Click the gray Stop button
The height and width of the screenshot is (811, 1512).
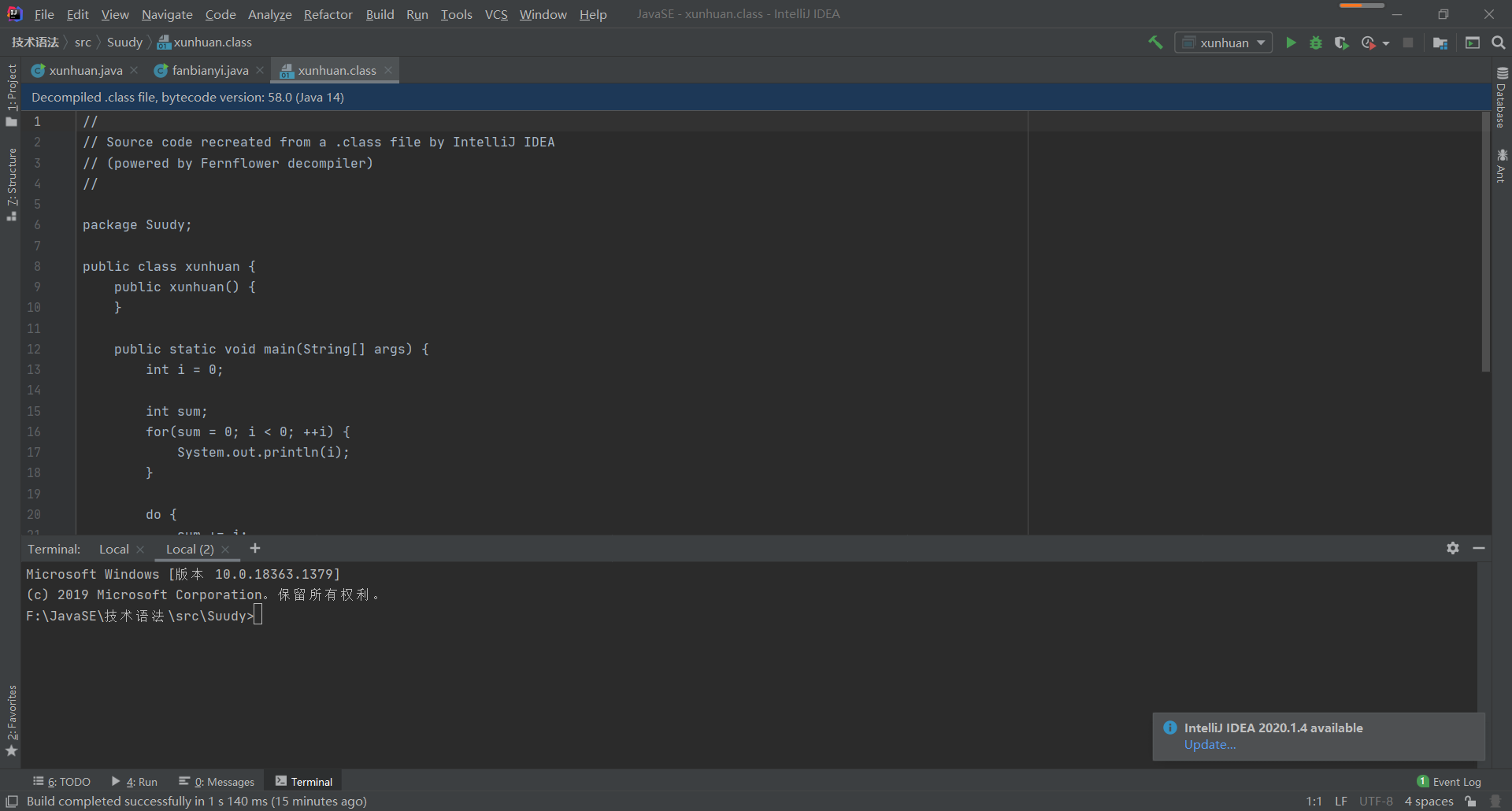click(1408, 43)
